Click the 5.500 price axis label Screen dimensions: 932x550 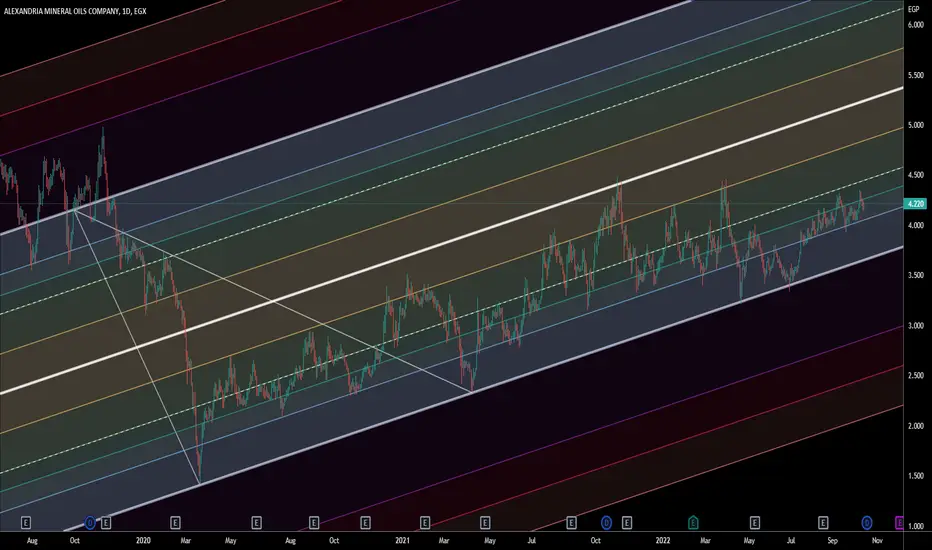[x=915, y=75]
